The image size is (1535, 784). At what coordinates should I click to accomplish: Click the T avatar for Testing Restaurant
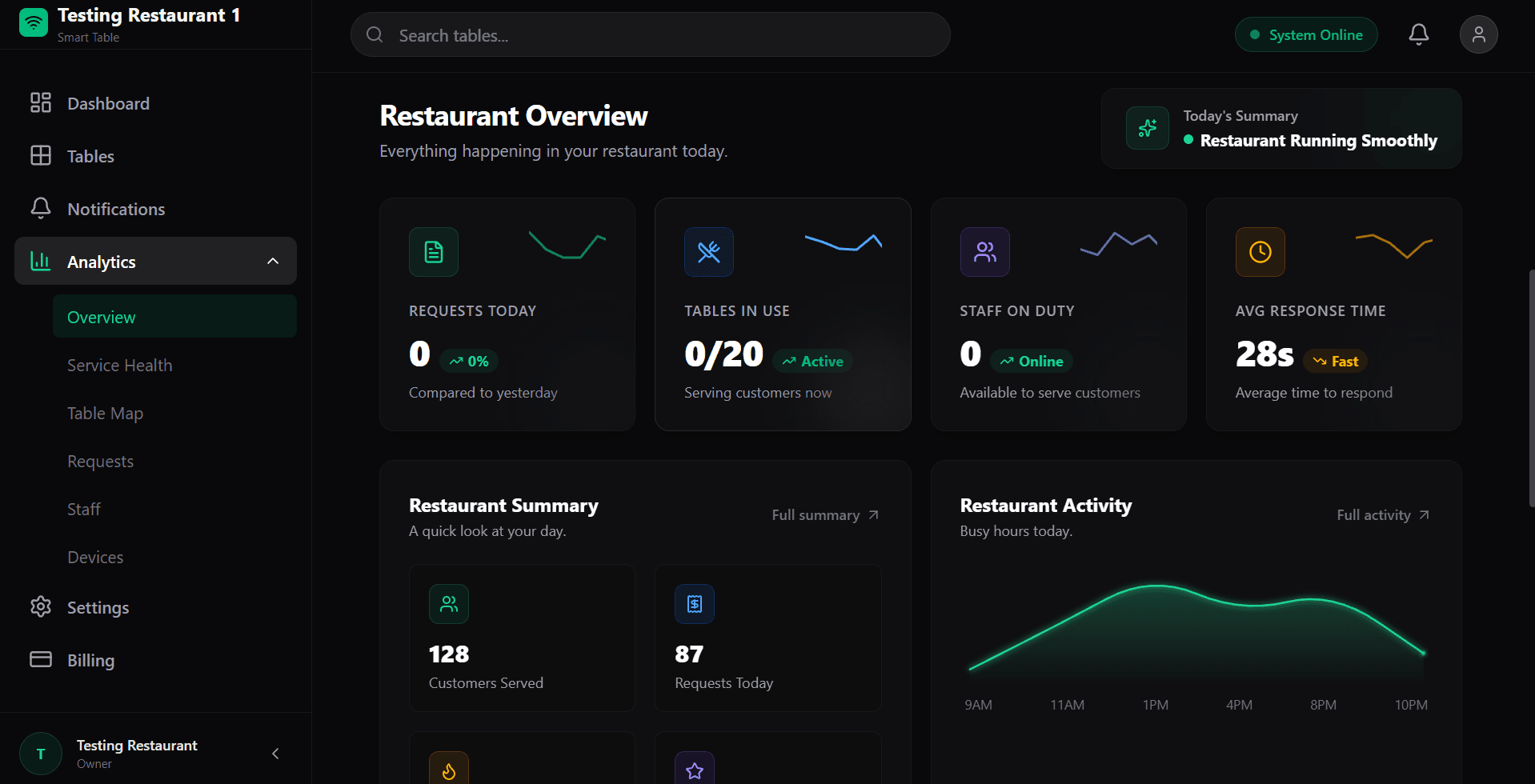41,754
